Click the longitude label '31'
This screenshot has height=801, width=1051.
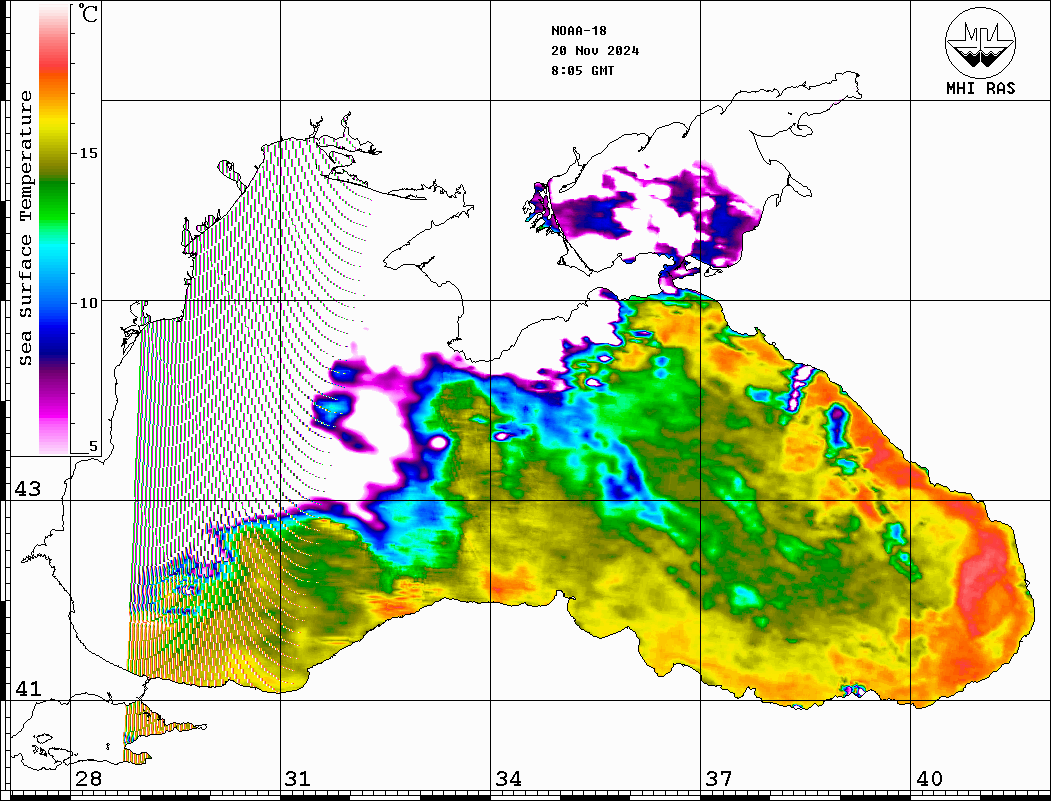pos(298,779)
